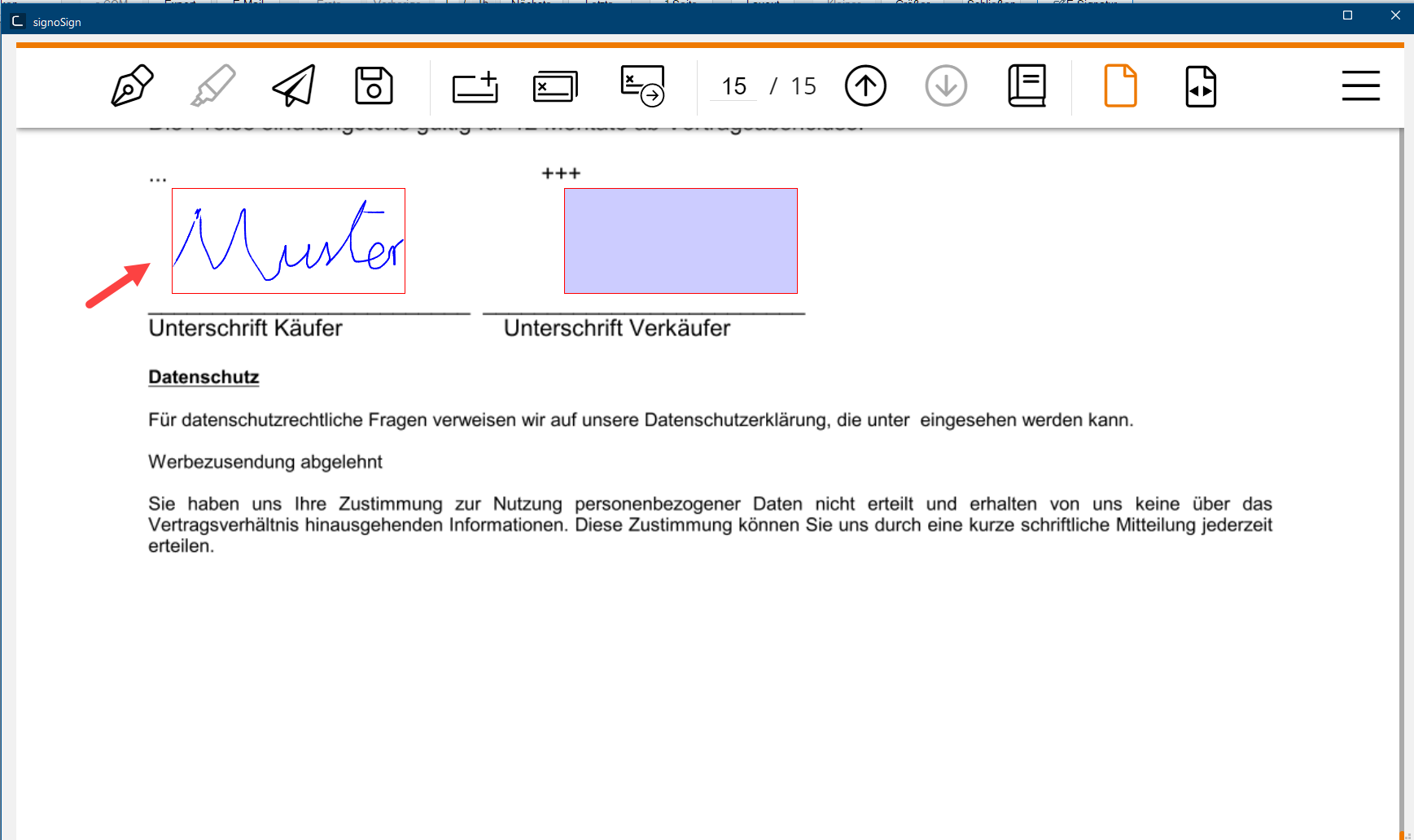Close the signoSign window
The image size is (1414, 840).
click(1395, 15)
